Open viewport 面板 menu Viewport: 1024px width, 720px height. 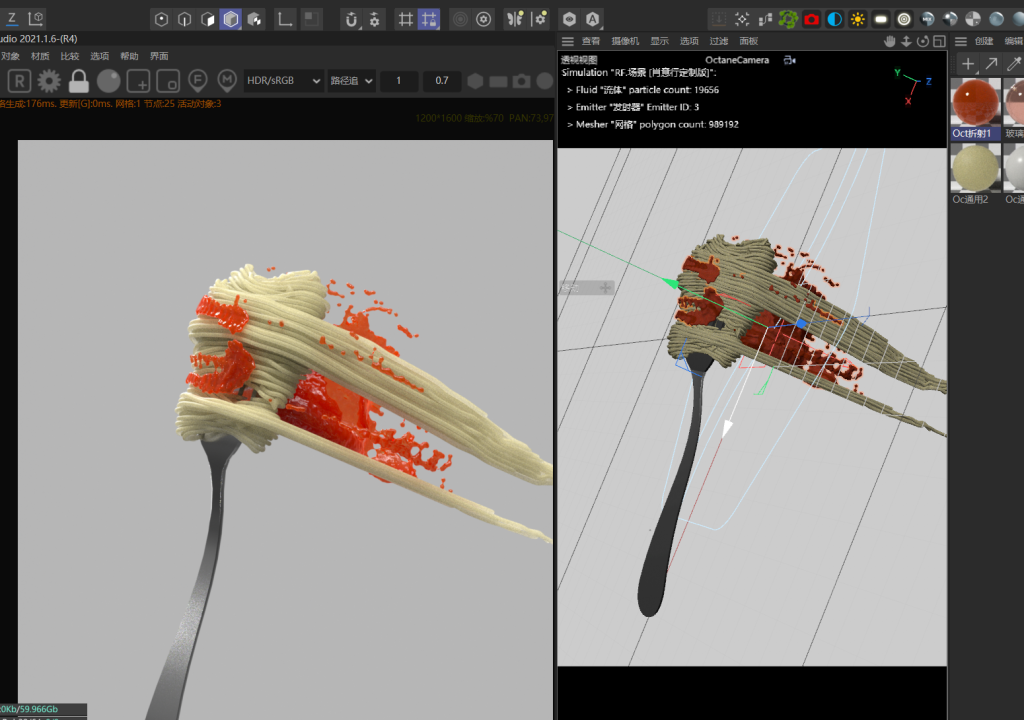(748, 41)
